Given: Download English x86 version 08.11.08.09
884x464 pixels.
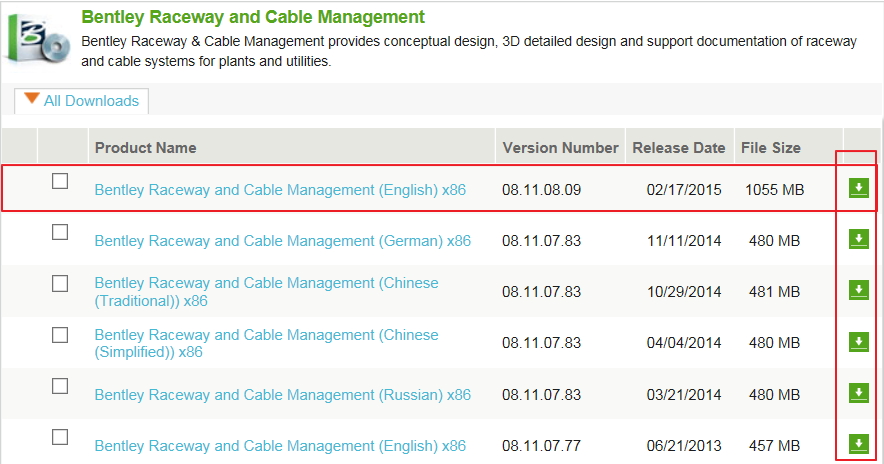Looking at the screenshot, I should click(858, 188).
